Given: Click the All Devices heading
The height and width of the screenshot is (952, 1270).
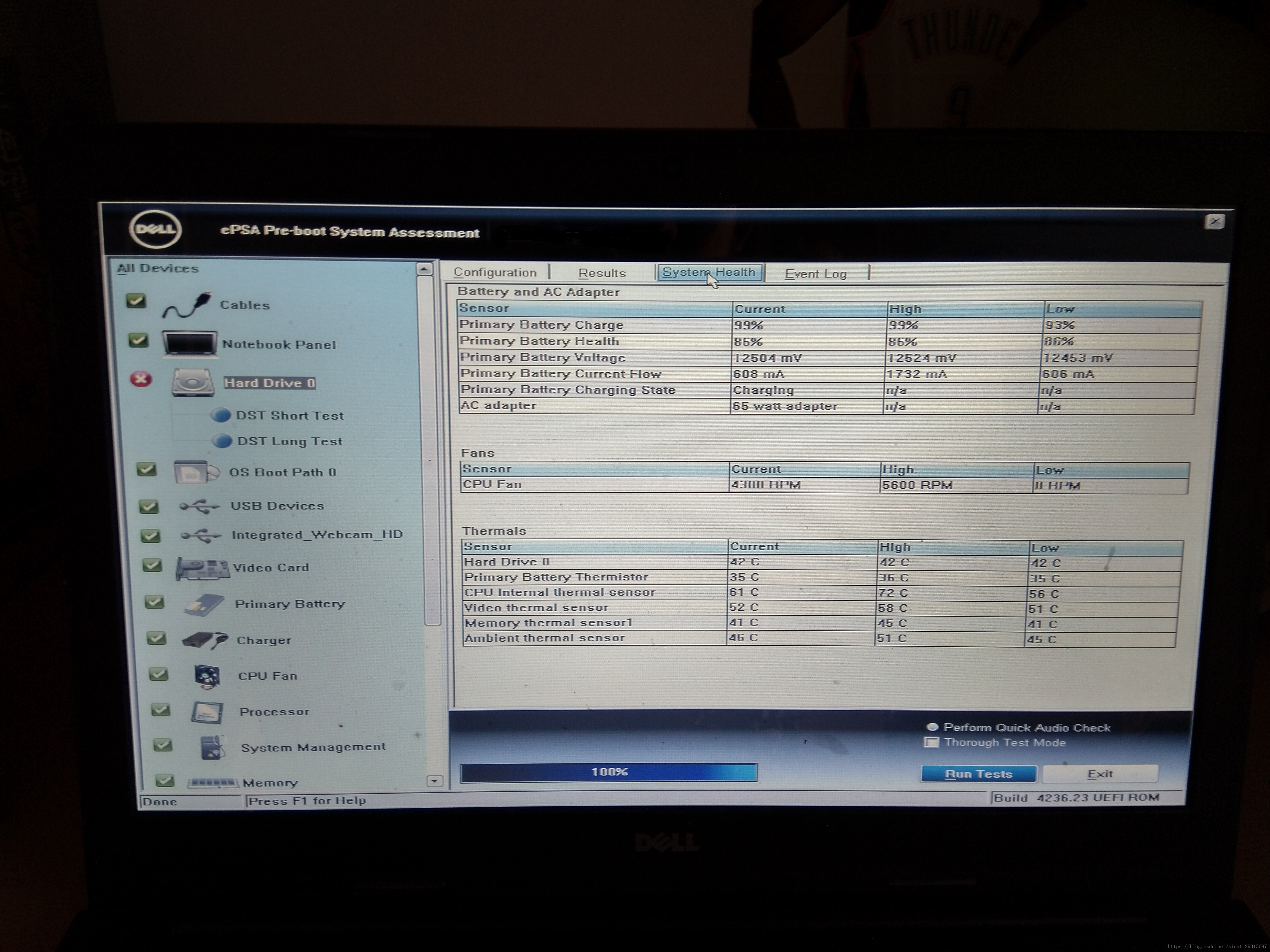Looking at the screenshot, I should coord(158,268).
